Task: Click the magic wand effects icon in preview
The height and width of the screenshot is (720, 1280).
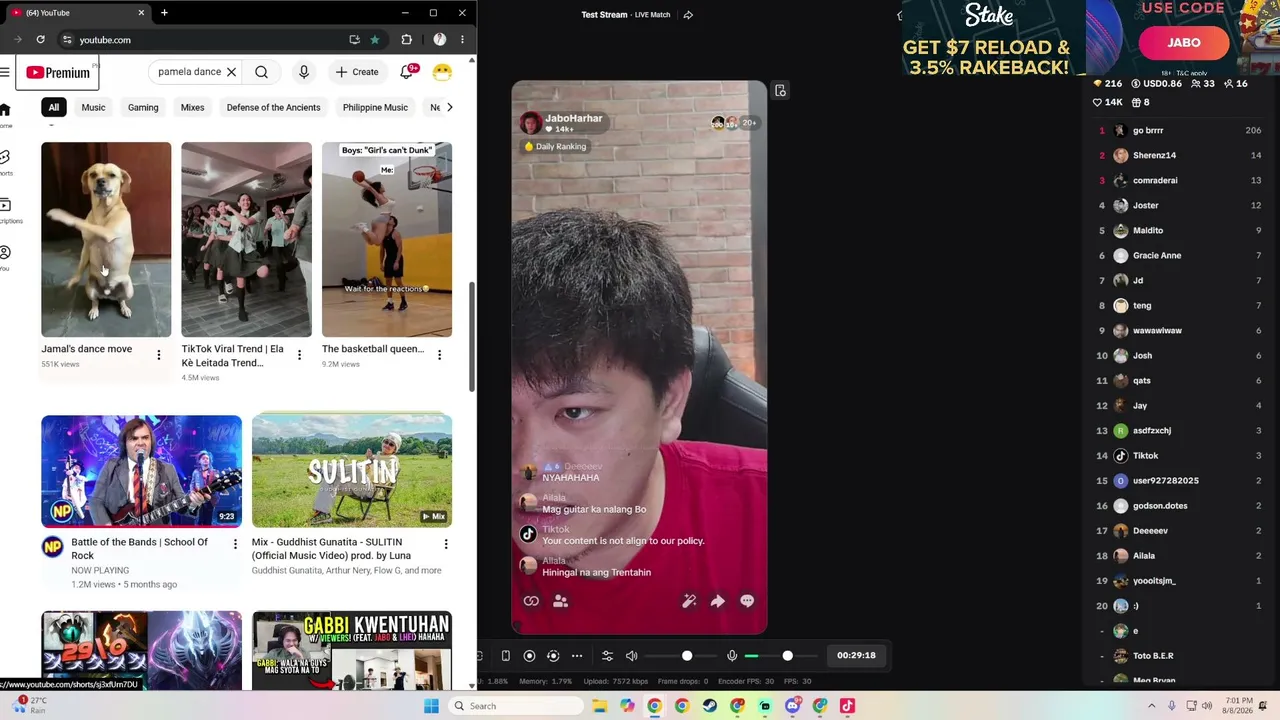Action: (689, 601)
